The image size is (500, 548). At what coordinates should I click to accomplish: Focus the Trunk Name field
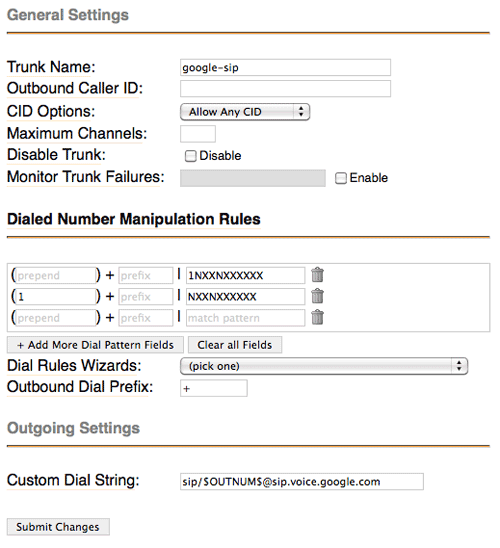point(285,67)
